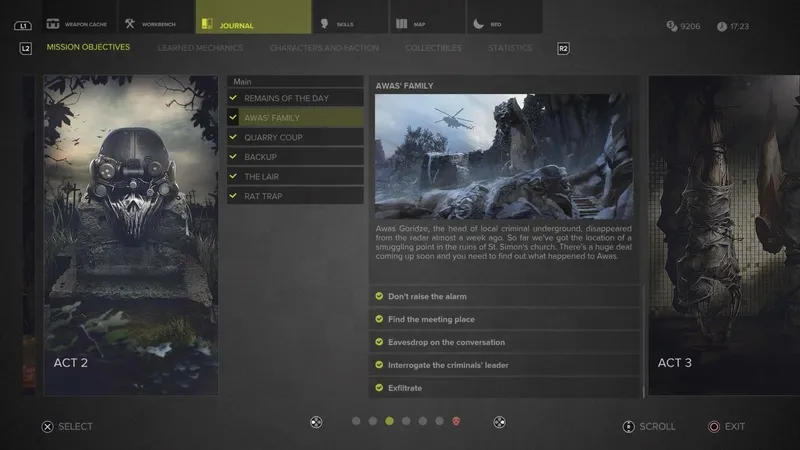Click the Awas' Family mission image
Image resolution: width=800 pixels, height=450 pixels.
504,157
